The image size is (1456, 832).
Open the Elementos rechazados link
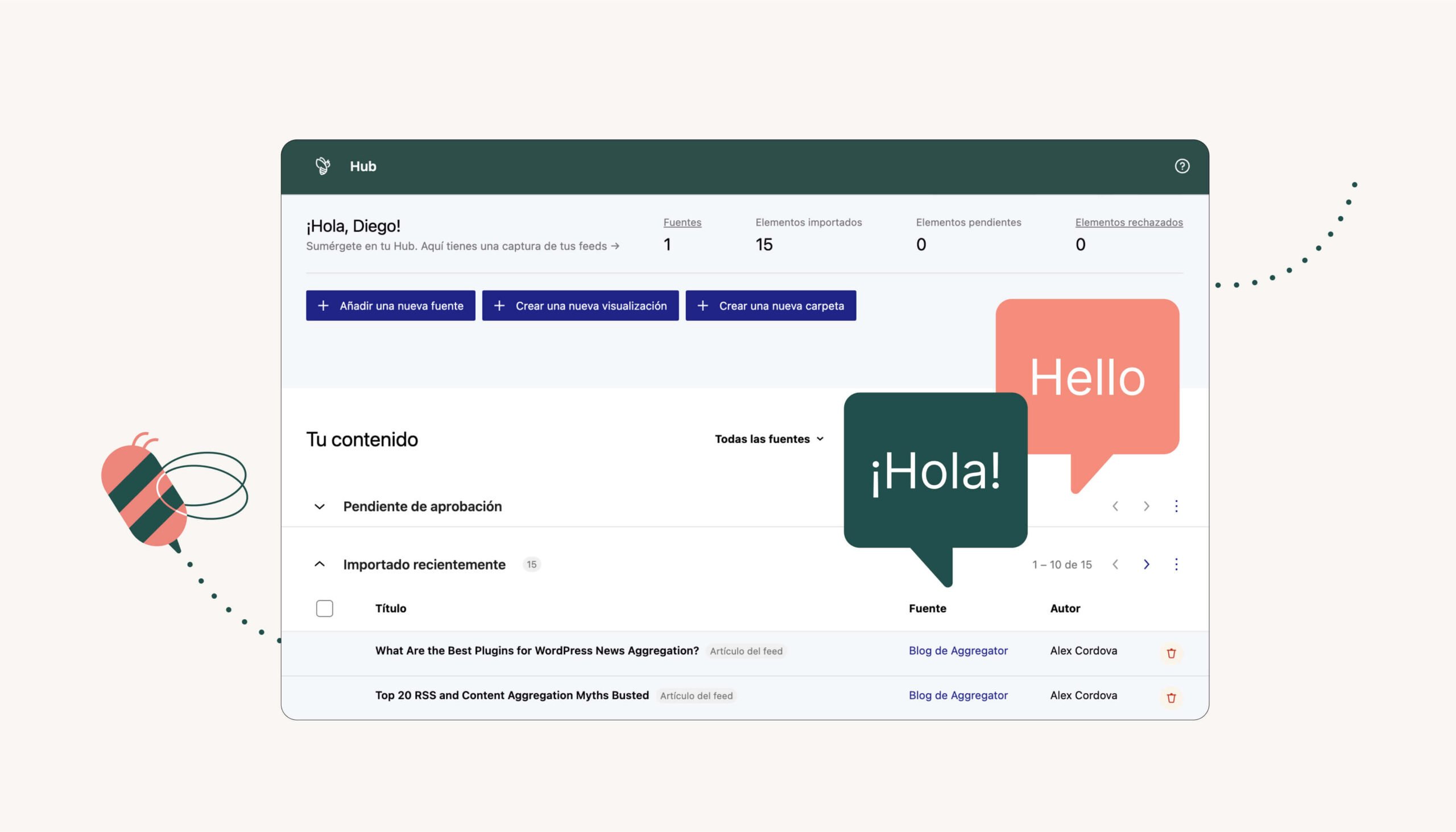(x=1128, y=223)
